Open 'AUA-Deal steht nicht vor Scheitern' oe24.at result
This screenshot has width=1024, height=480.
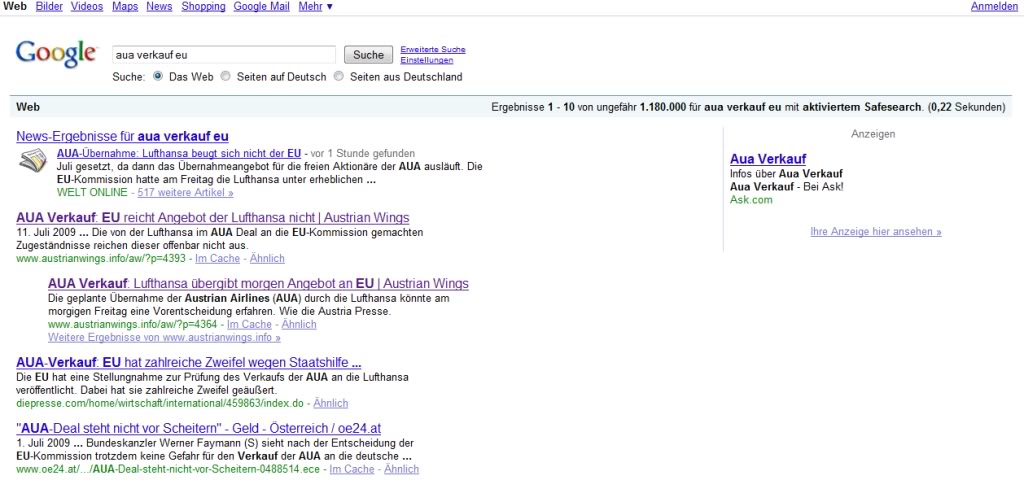coord(199,429)
